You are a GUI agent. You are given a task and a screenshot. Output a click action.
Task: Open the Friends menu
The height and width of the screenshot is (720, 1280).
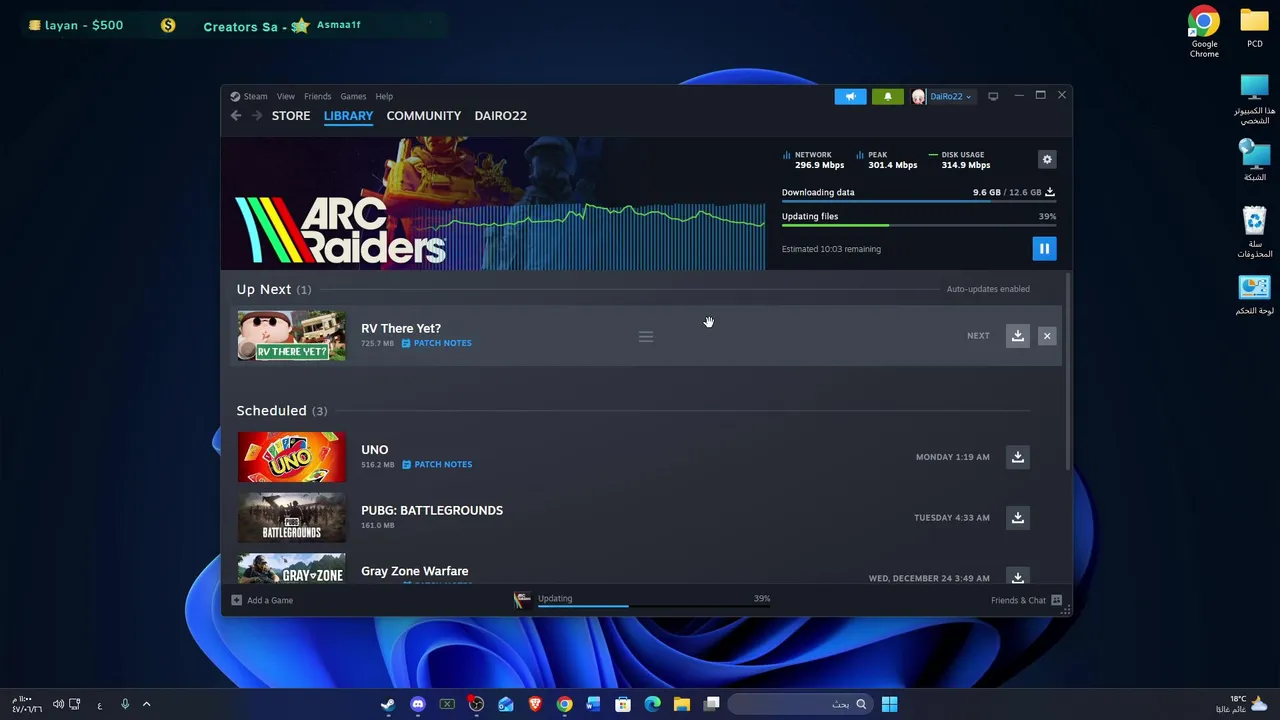pyautogui.click(x=317, y=96)
